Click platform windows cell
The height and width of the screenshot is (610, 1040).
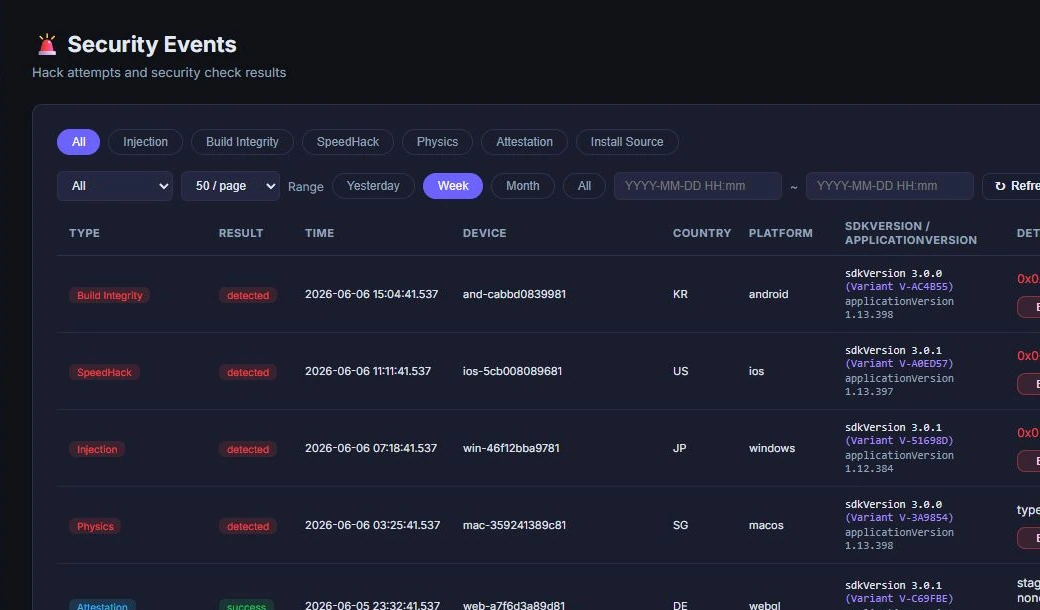click(x=771, y=448)
